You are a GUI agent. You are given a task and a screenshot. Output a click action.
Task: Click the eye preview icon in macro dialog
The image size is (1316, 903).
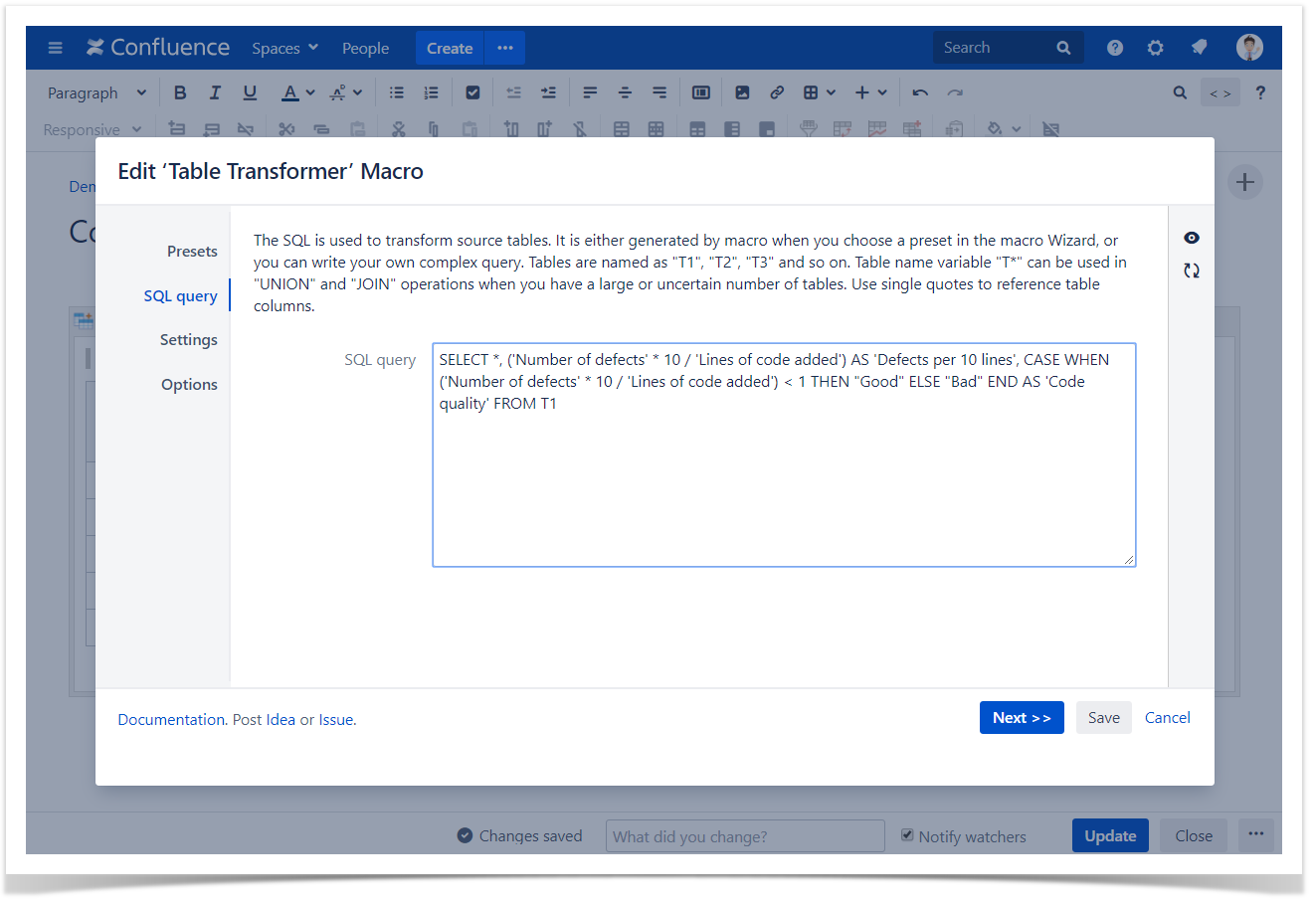(x=1191, y=238)
